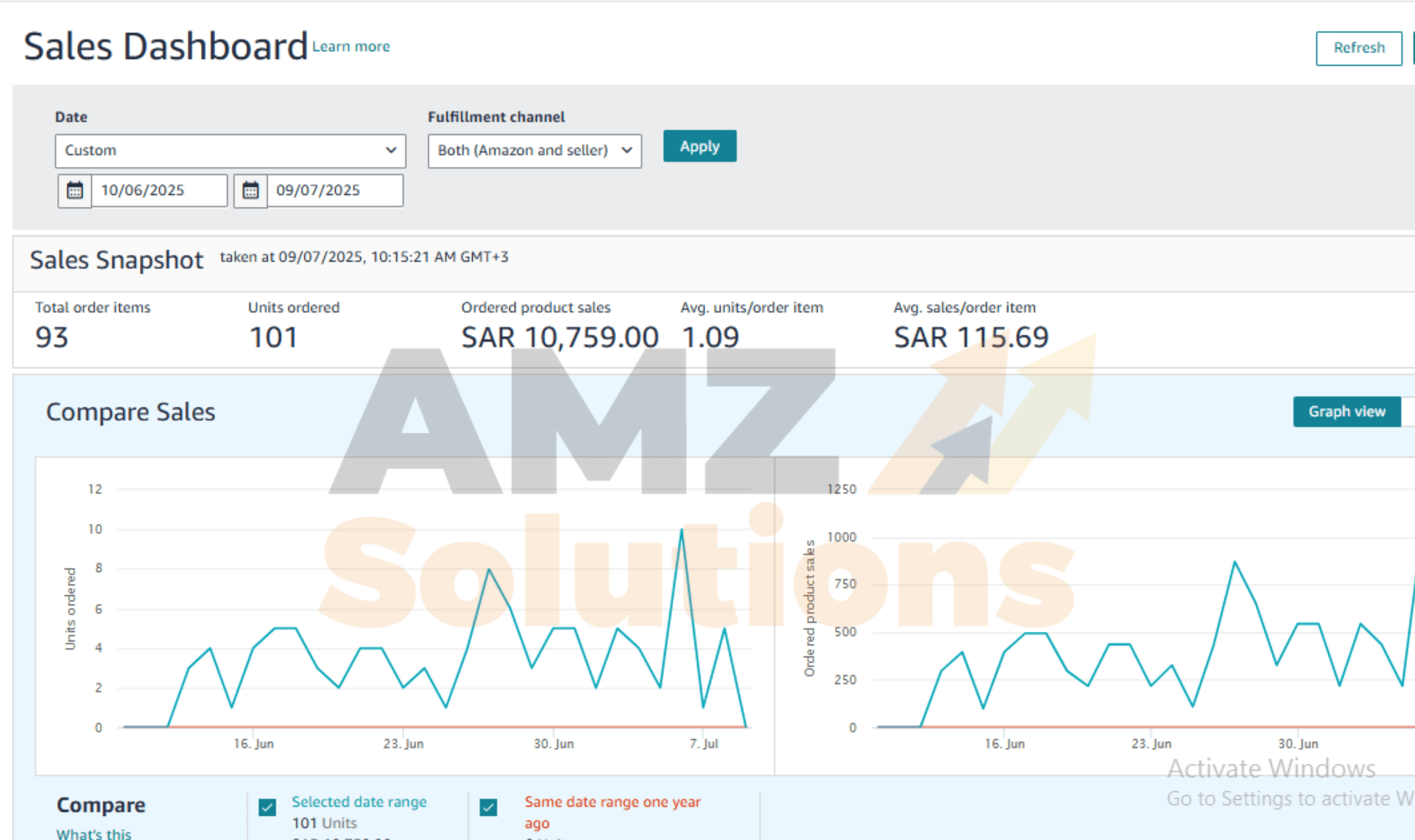Image resolution: width=1415 pixels, height=840 pixels.
Task: Click the units ordered peak near 7. Jul
Action: (x=682, y=530)
